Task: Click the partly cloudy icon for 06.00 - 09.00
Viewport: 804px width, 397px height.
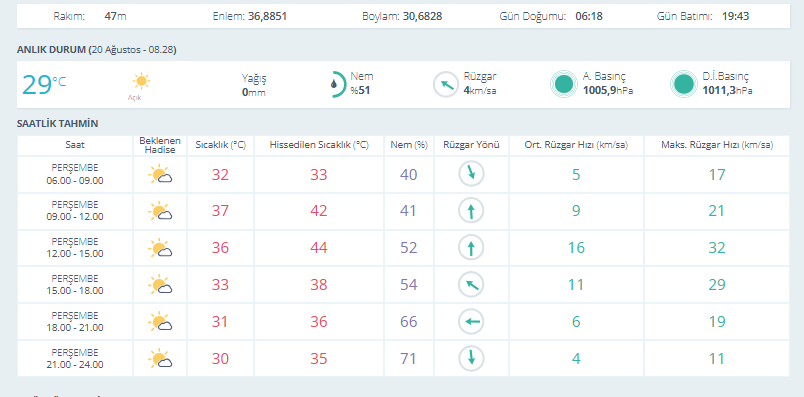Action: click(x=160, y=174)
